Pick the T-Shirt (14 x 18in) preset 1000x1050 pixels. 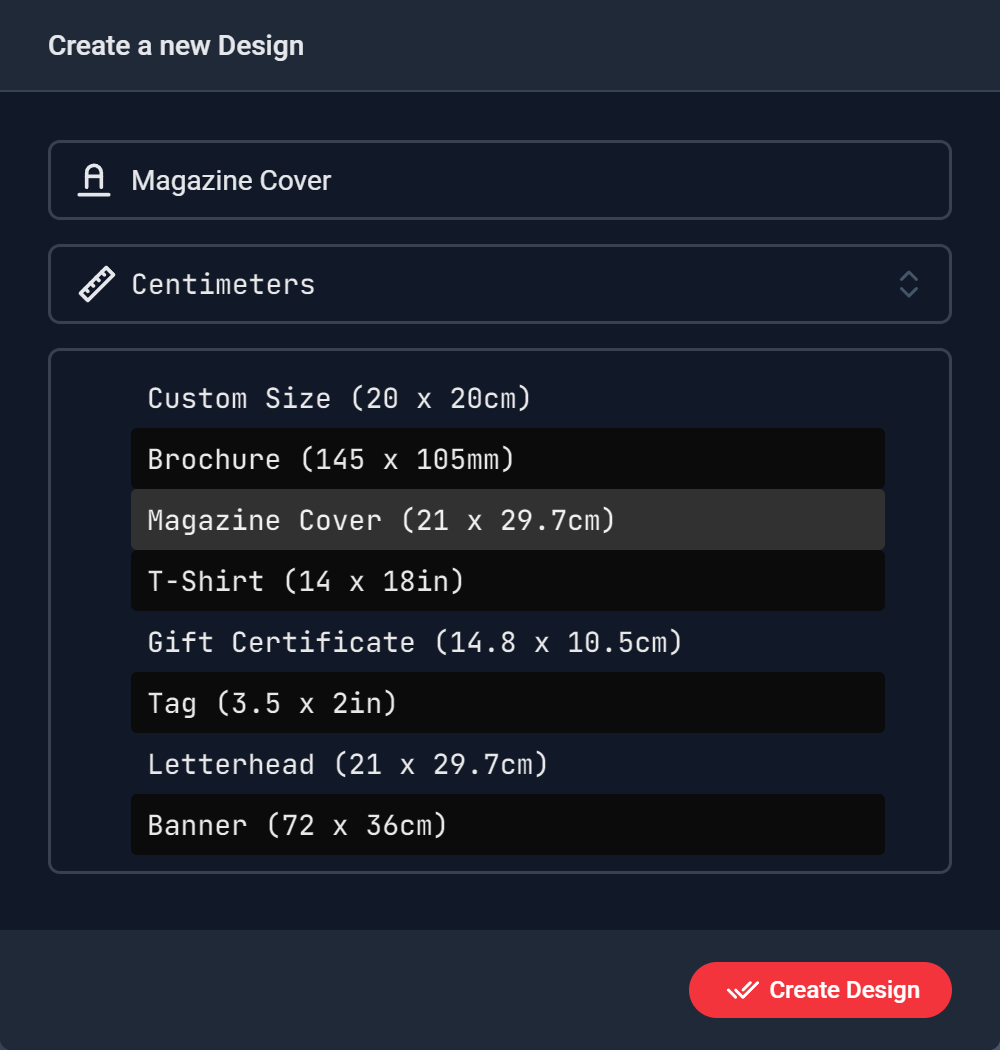[x=508, y=581]
